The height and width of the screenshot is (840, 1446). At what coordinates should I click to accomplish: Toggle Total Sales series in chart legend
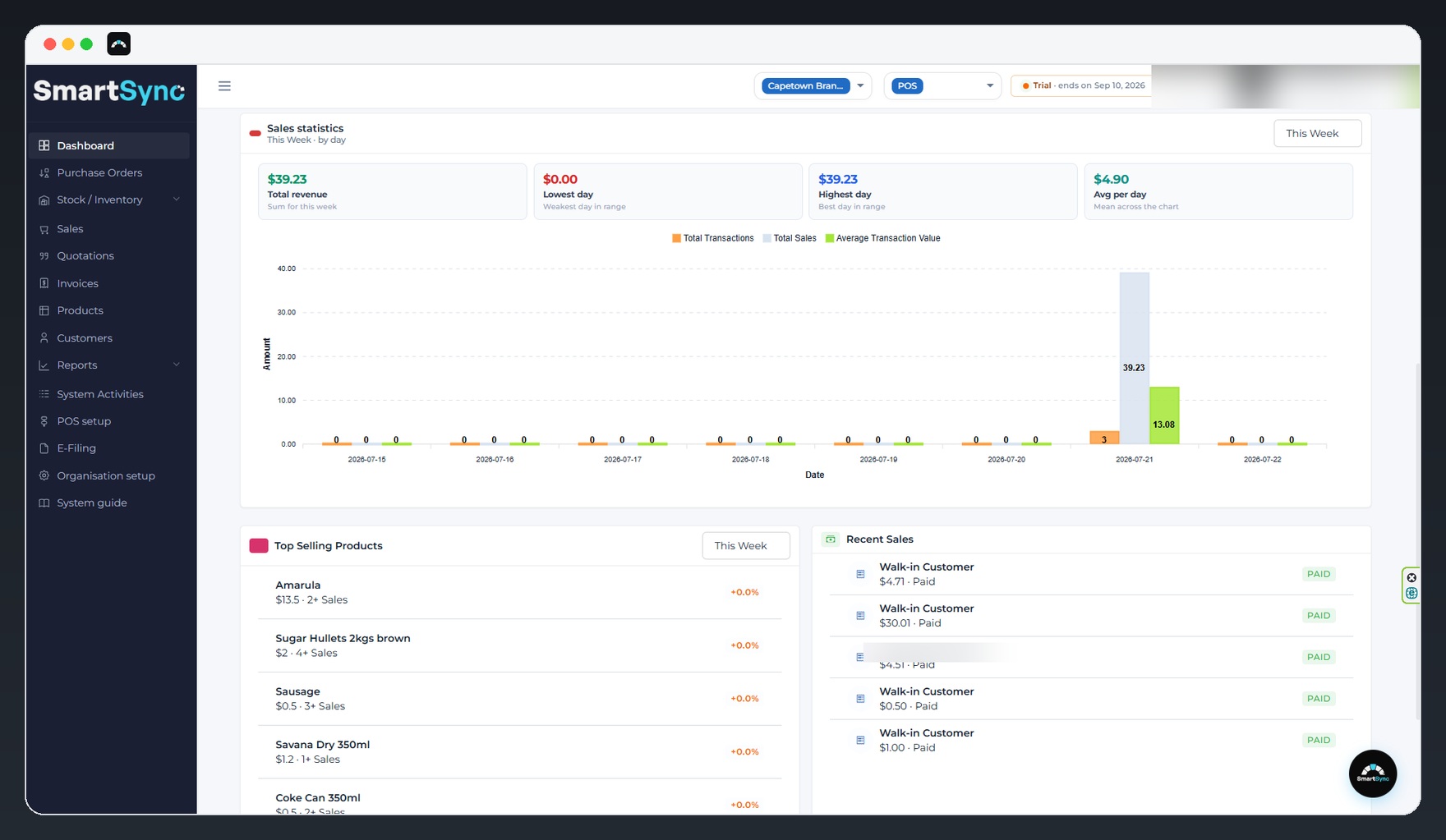coord(790,238)
